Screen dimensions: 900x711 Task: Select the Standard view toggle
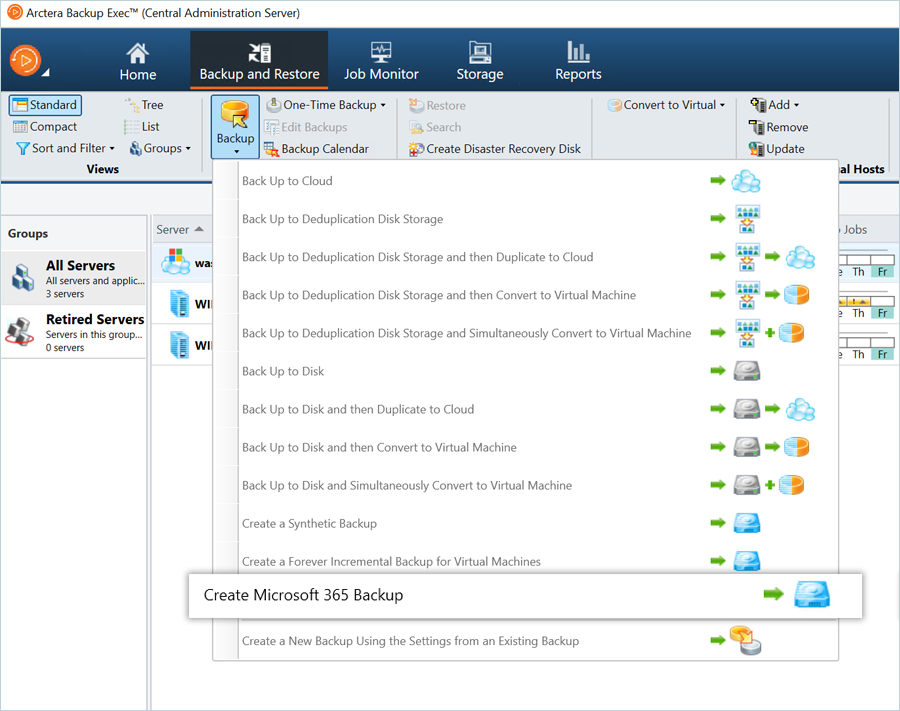click(45, 105)
